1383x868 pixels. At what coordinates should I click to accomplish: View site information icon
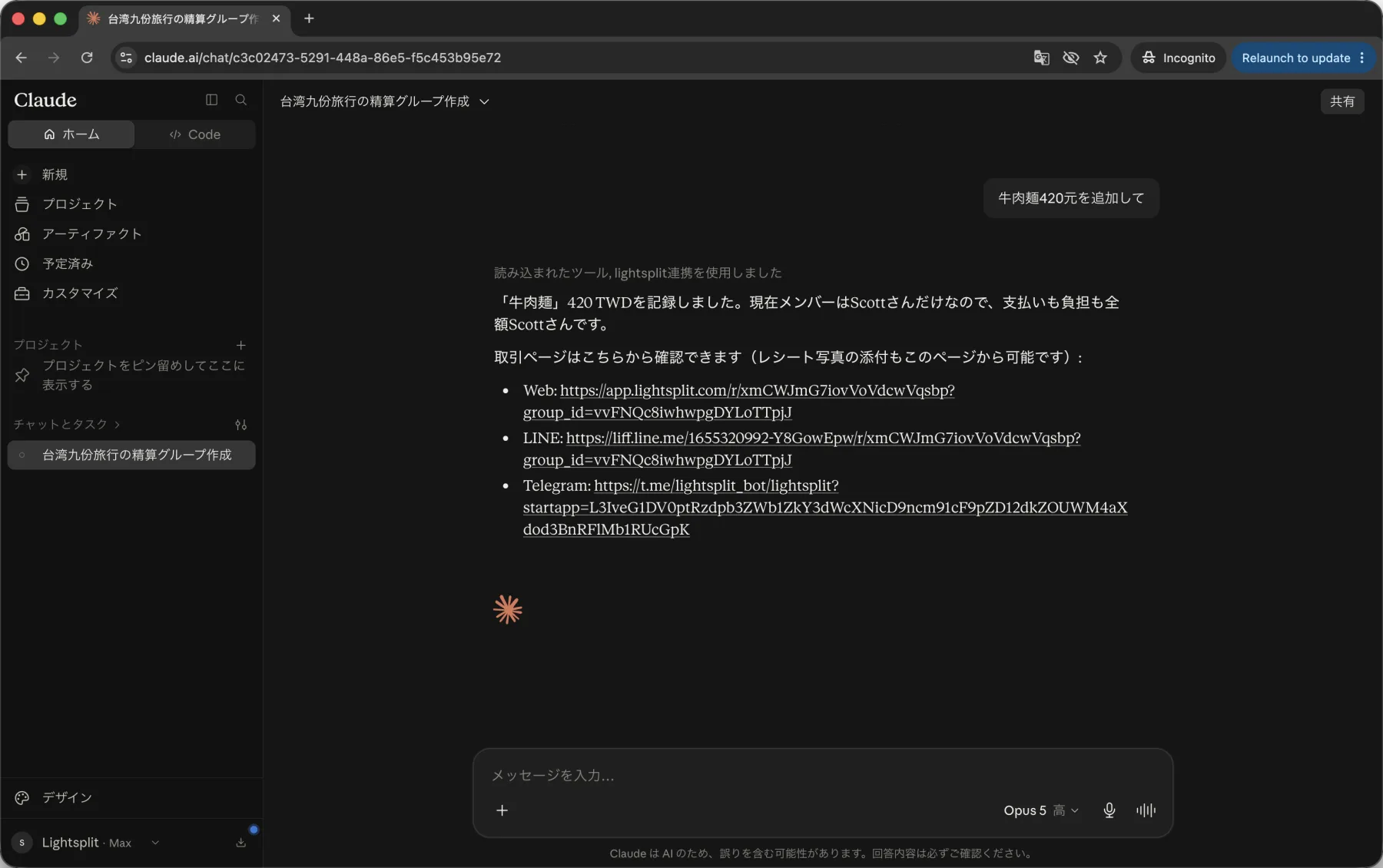(x=126, y=58)
